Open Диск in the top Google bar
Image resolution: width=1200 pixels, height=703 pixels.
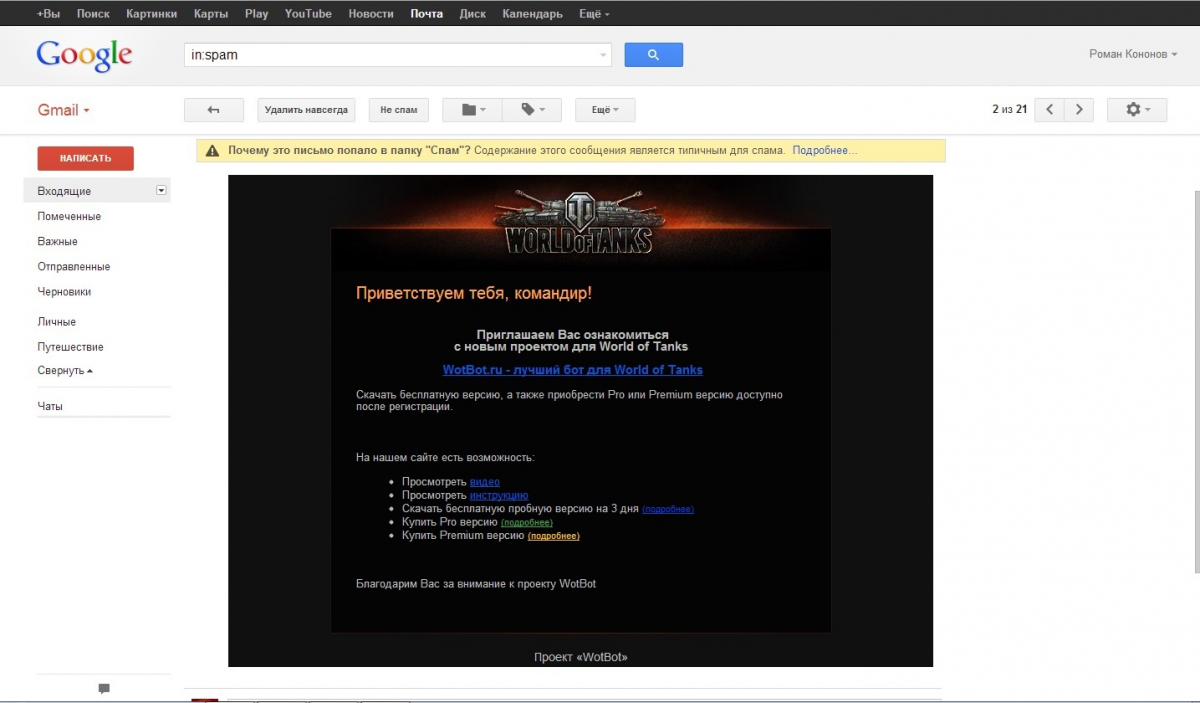tap(472, 14)
